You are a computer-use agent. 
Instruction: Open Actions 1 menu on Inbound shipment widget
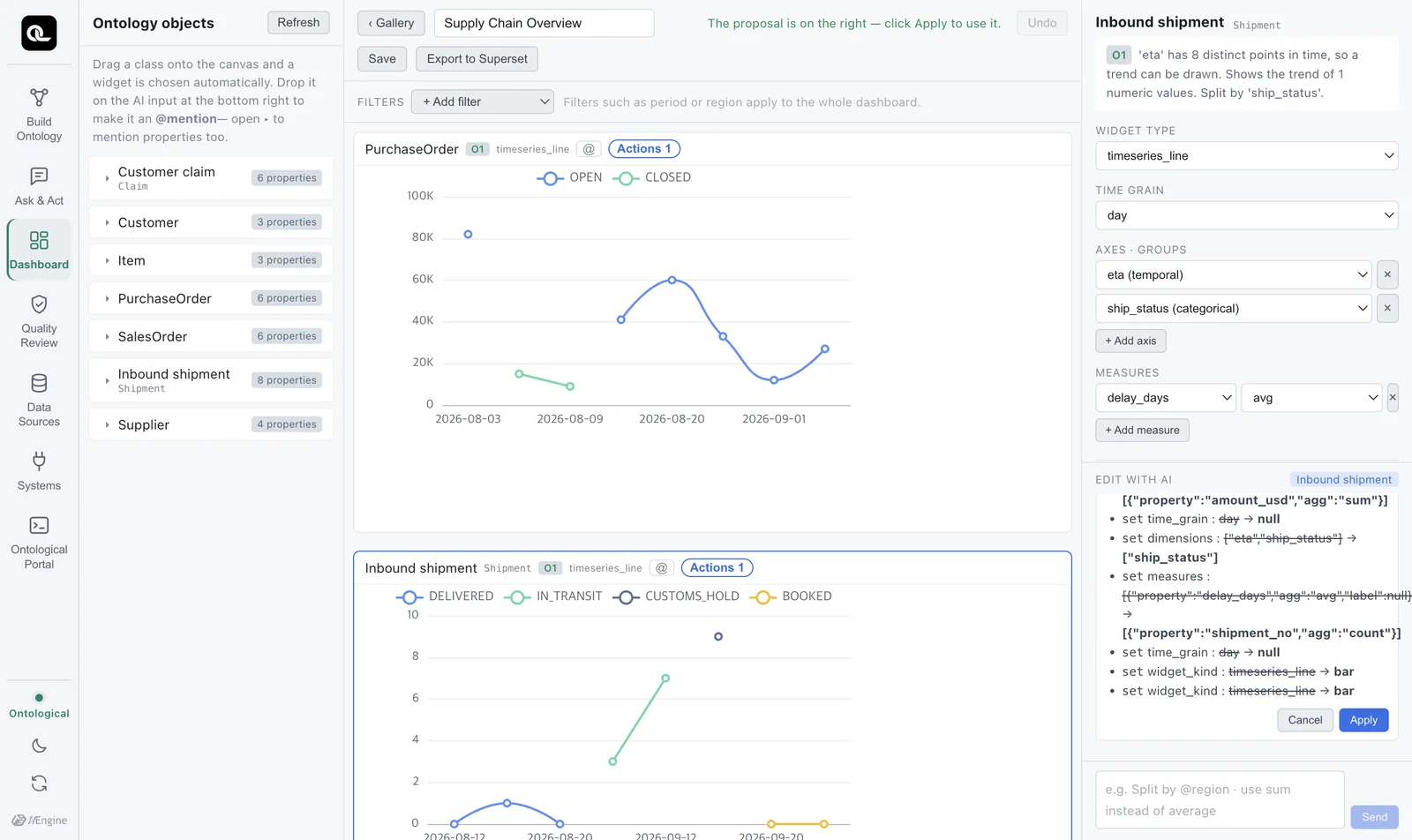click(717, 568)
